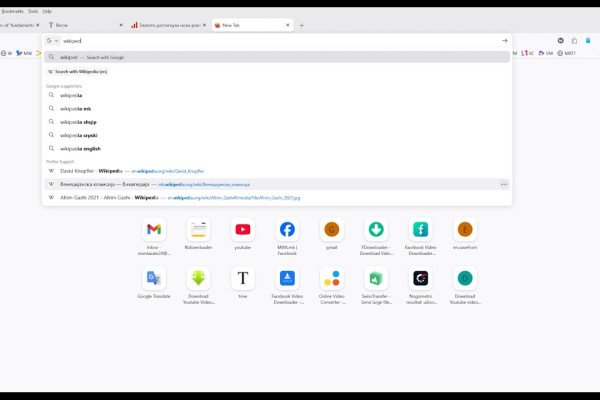Open the MW bookmark in bookmarks bar
The width and height of the screenshot is (600, 400).
[x=24, y=53]
